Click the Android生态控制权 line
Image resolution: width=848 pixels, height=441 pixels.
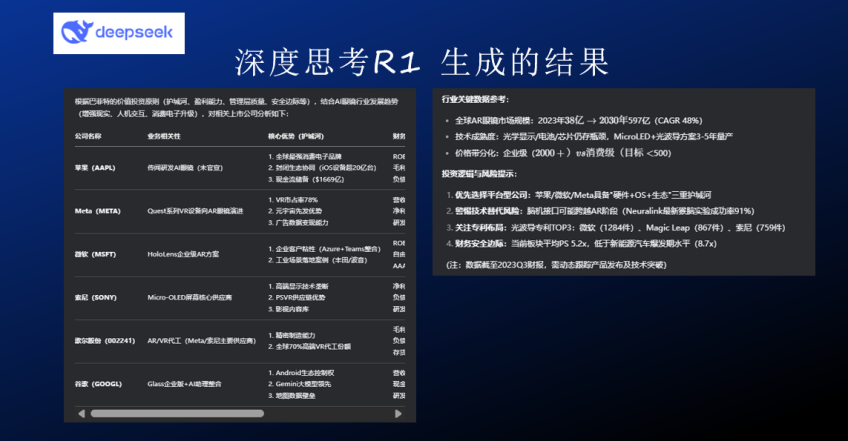tap(301, 373)
